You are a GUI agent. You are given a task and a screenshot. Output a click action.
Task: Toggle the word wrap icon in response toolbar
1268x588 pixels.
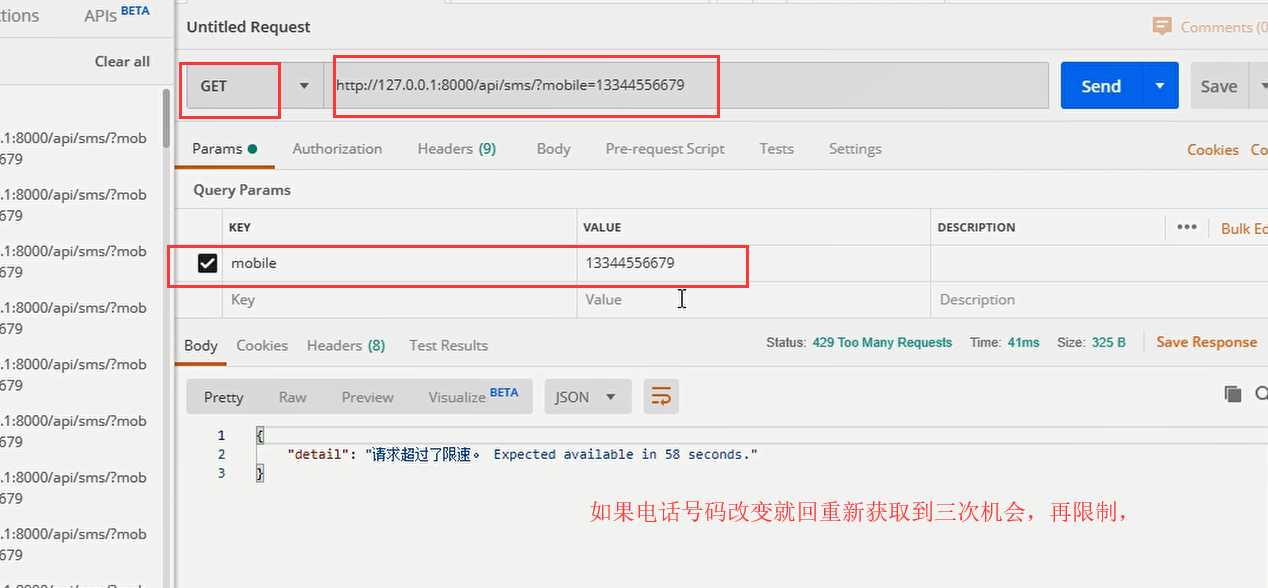click(661, 397)
